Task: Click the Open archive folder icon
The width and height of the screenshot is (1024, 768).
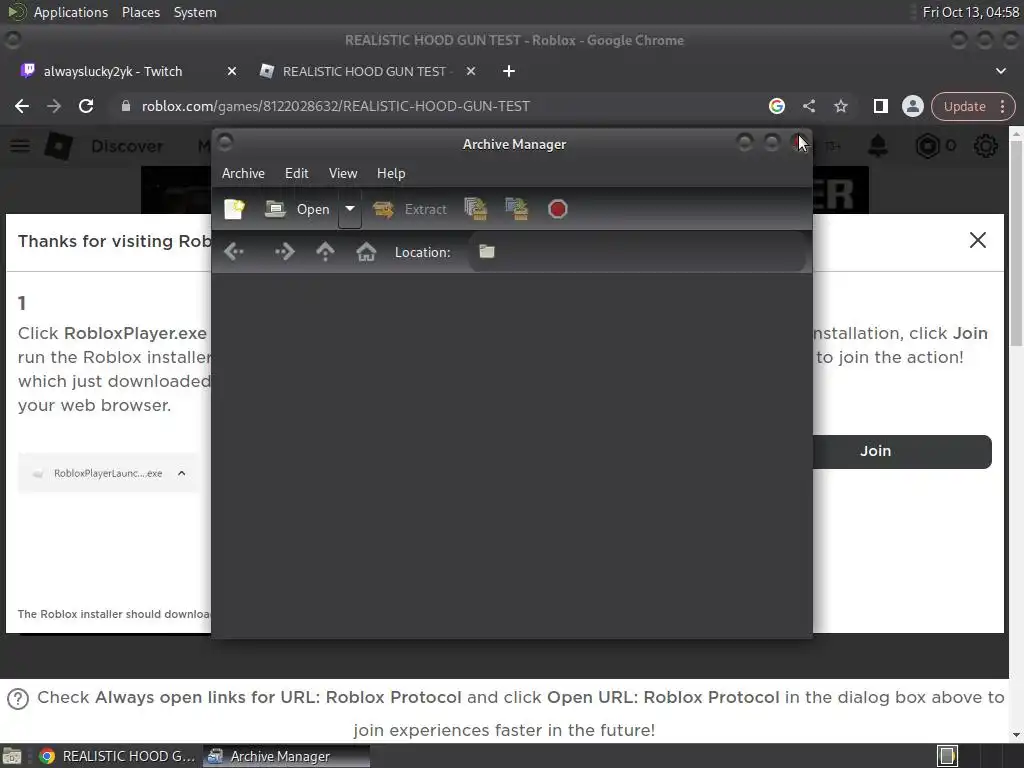Action: point(275,209)
